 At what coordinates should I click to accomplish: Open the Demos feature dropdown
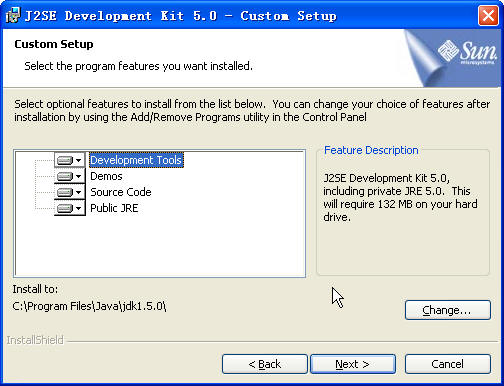70,176
